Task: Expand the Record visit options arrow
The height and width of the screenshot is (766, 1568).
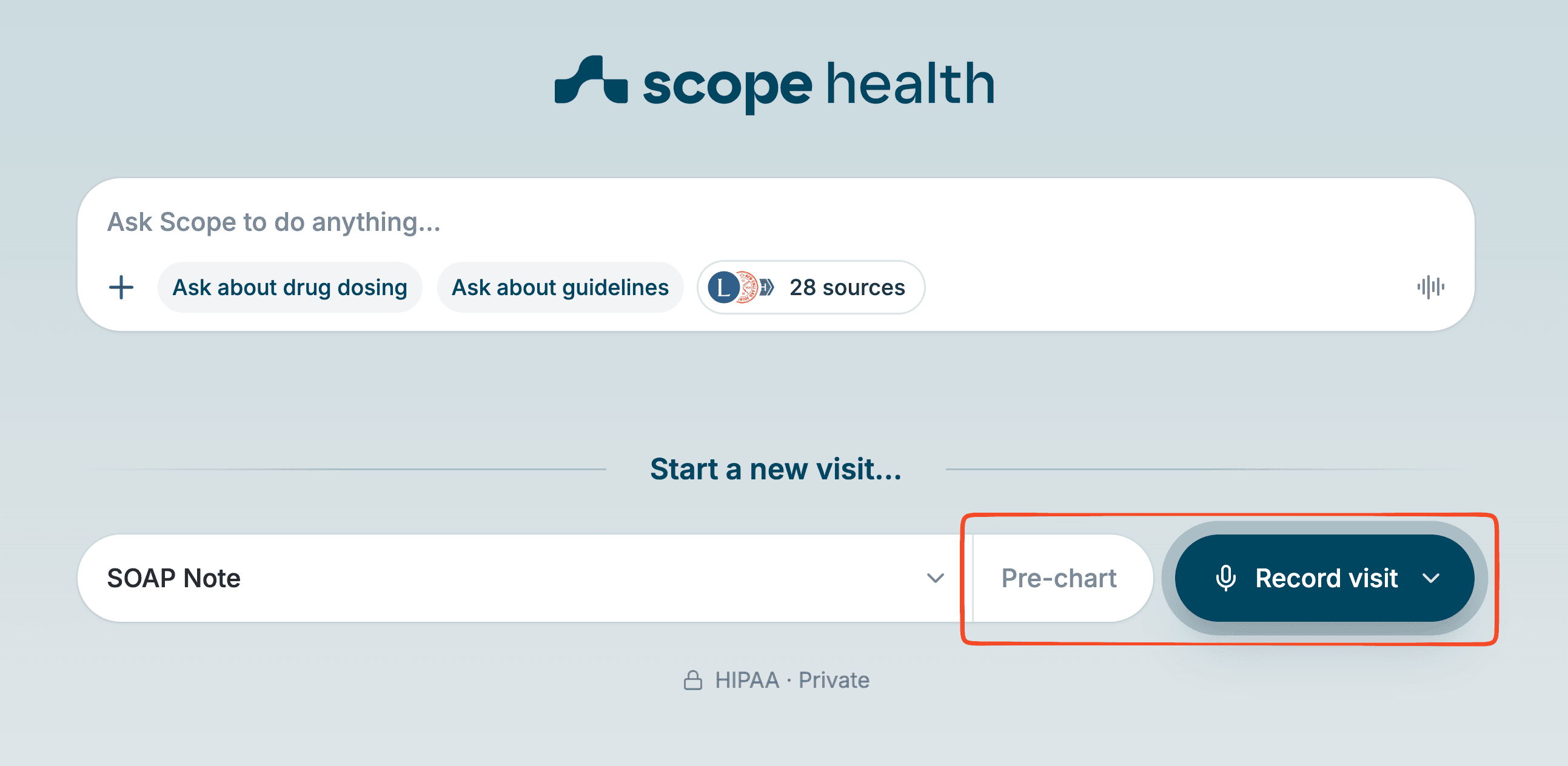Action: [x=1431, y=578]
